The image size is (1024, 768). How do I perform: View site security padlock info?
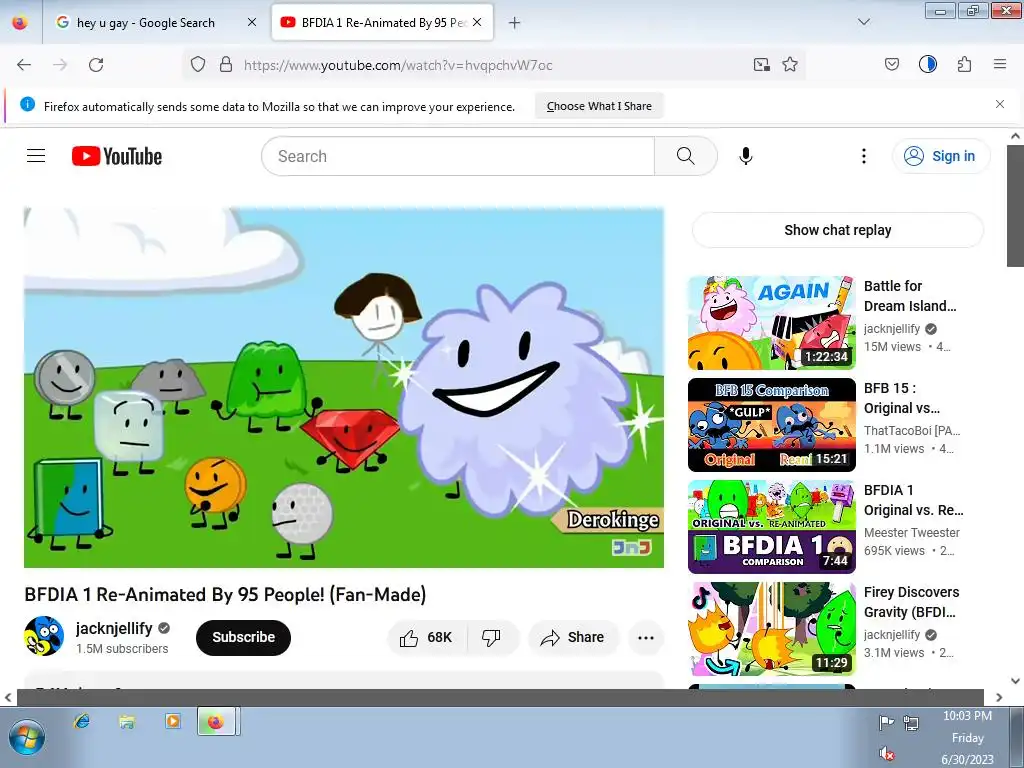click(226, 65)
